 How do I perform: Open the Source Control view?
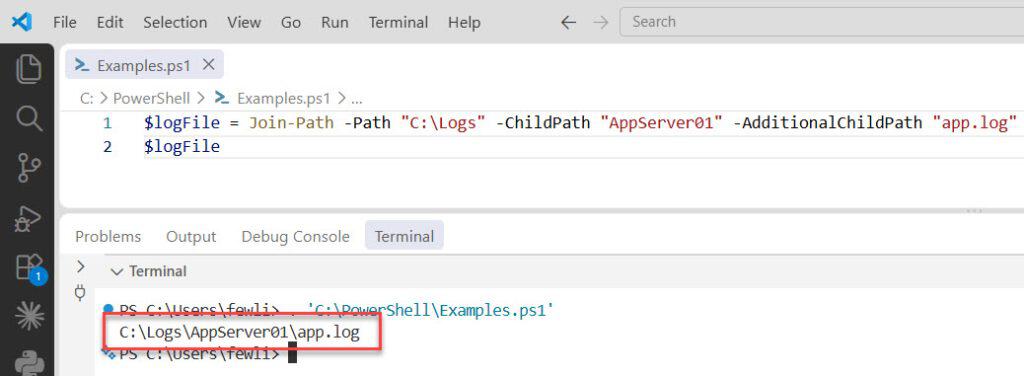tap(28, 168)
